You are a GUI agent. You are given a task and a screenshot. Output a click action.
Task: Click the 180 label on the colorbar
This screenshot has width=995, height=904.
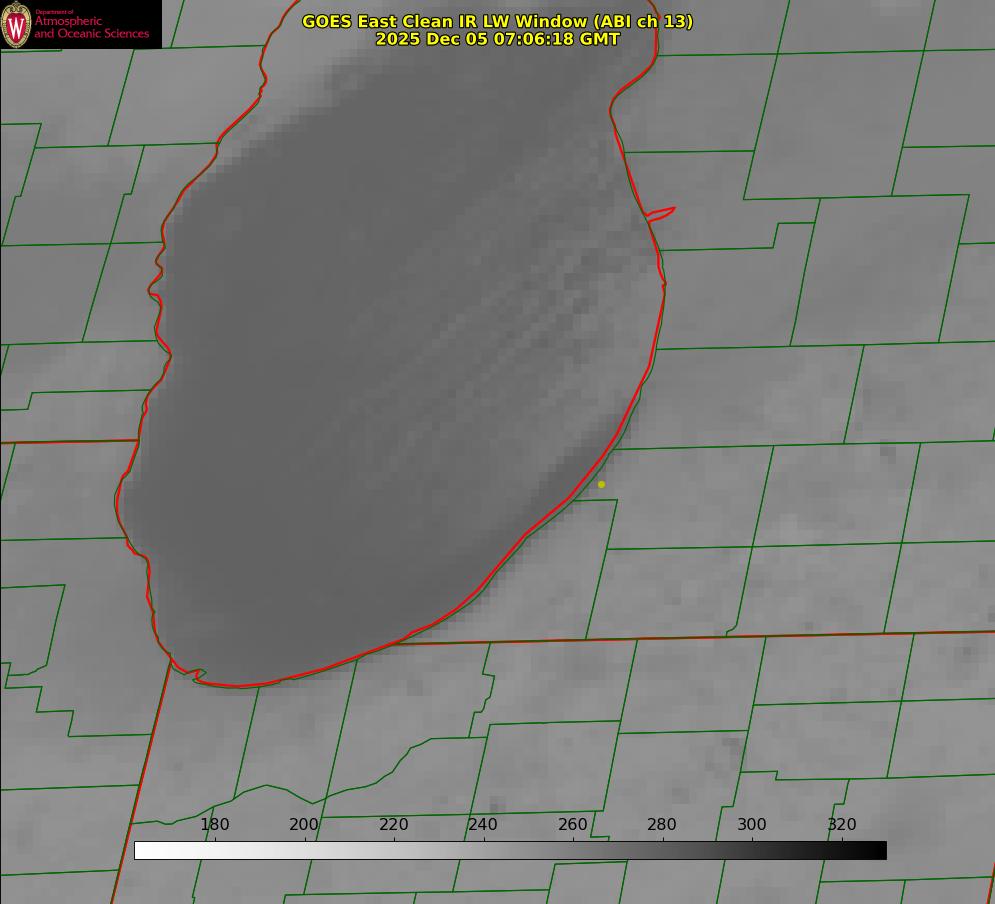[x=215, y=825]
